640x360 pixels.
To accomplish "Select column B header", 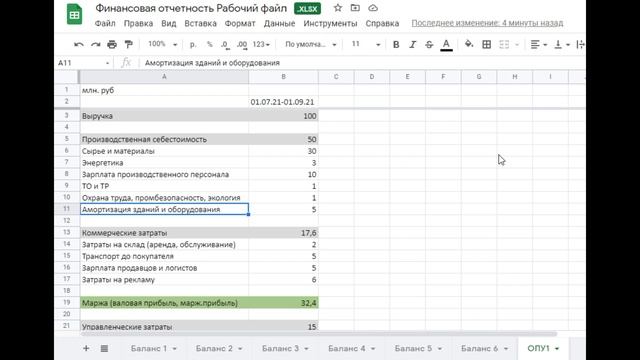I will [283, 77].
